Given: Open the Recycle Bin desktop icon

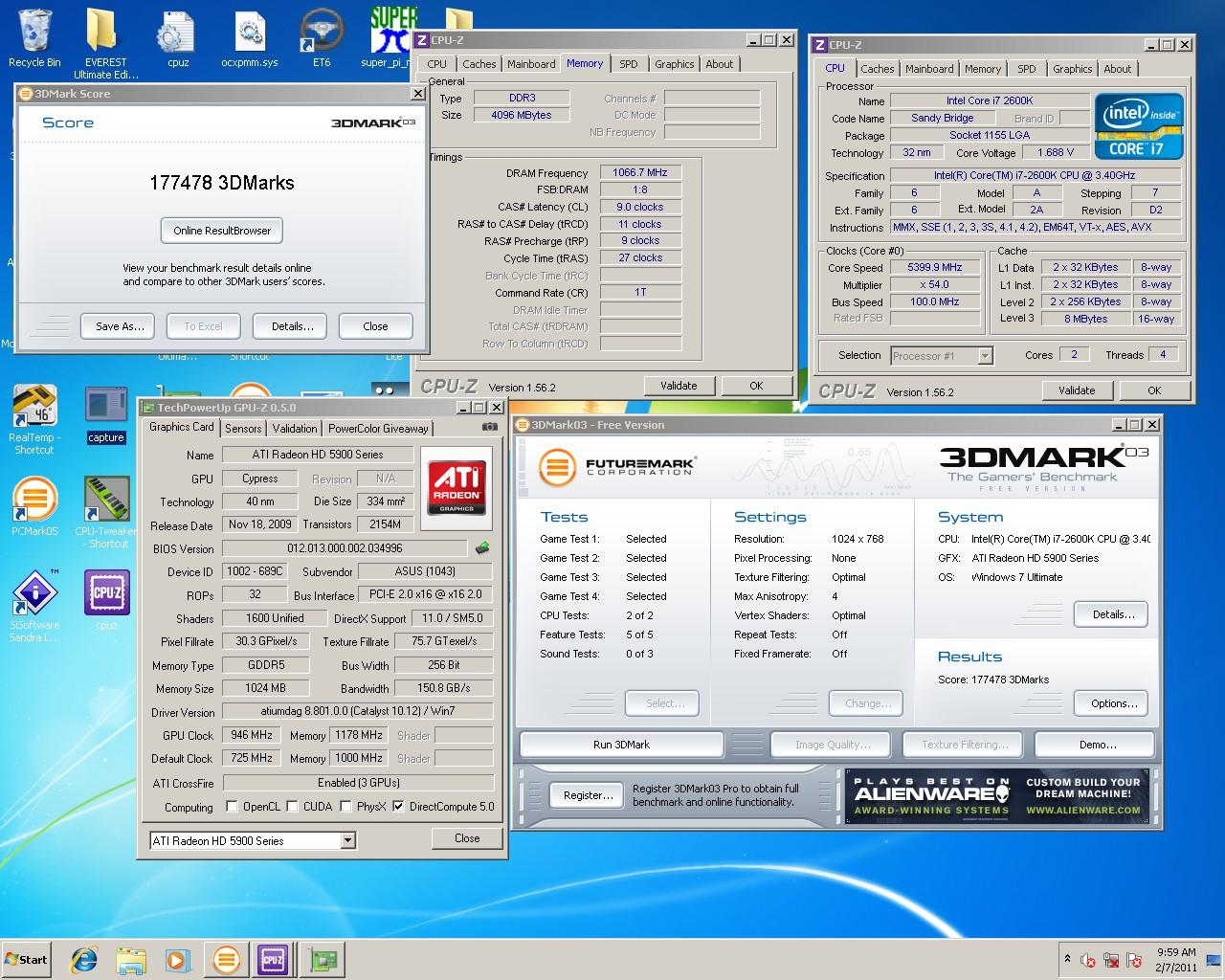Looking at the screenshot, I should [x=34, y=38].
